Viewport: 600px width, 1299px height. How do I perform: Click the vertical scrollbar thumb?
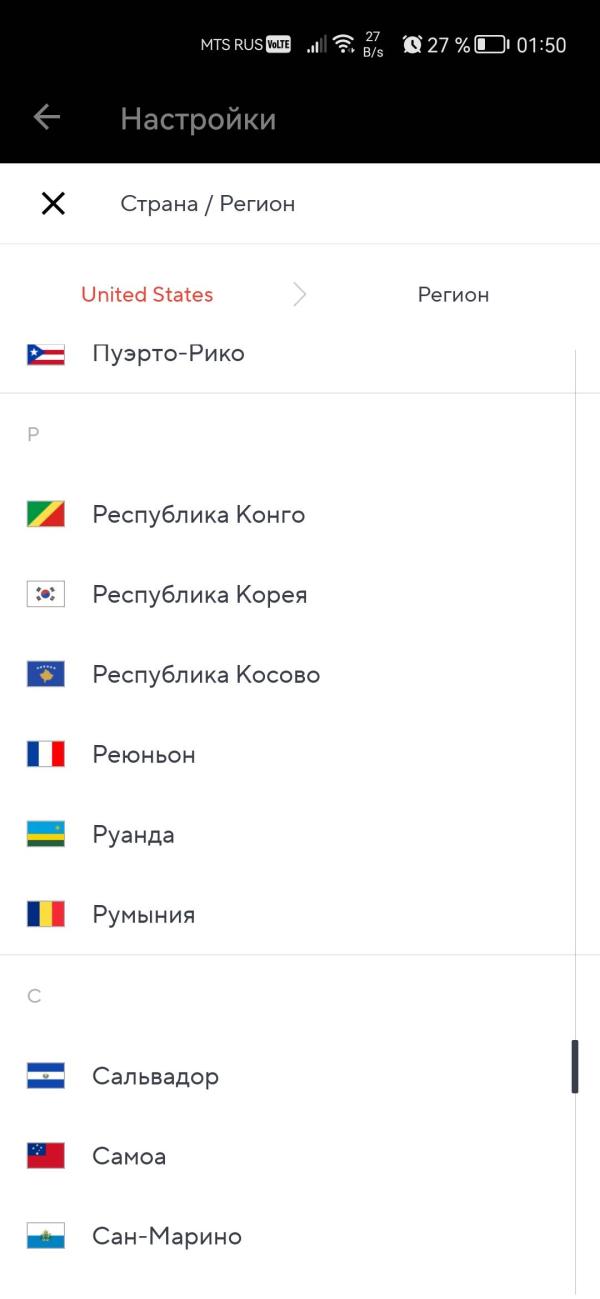575,1066
